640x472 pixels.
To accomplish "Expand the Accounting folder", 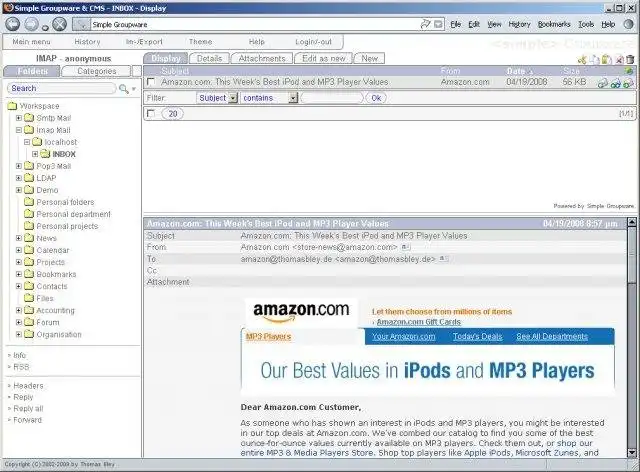I will pyautogui.click(x=19, y=310).
